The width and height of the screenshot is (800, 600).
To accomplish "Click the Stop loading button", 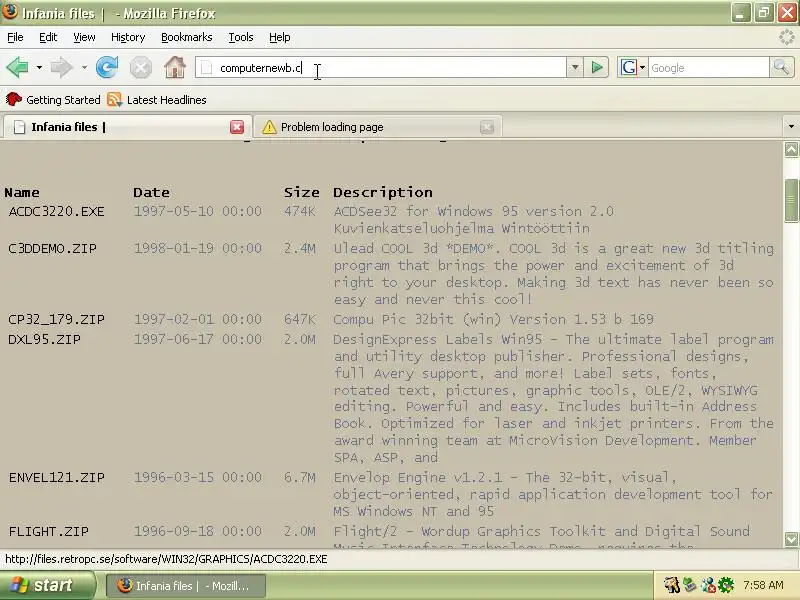I will pos(140,67).
